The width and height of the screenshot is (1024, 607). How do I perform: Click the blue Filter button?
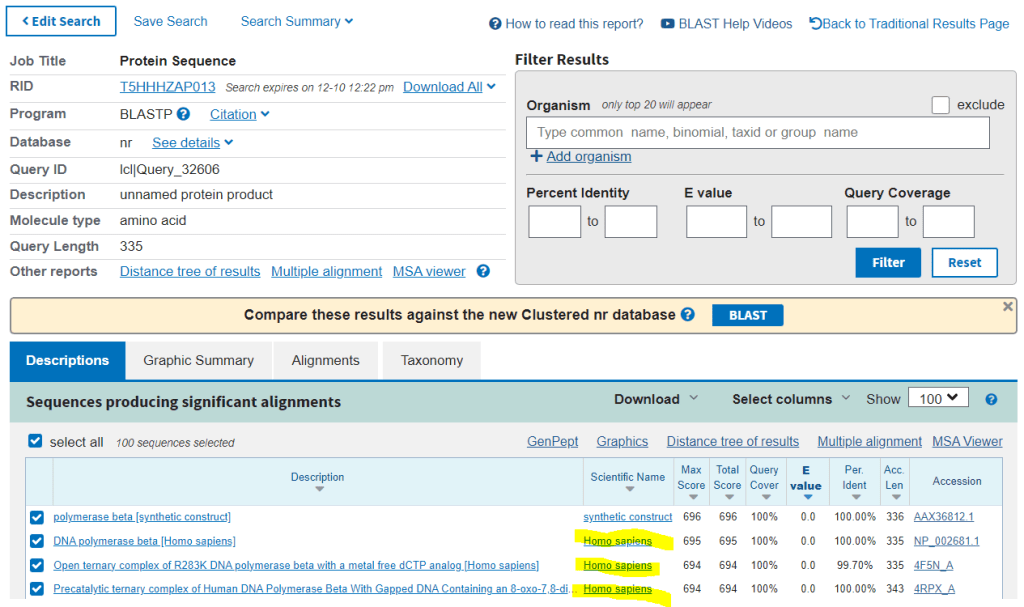pyautogui.click(x=888, y=263)
